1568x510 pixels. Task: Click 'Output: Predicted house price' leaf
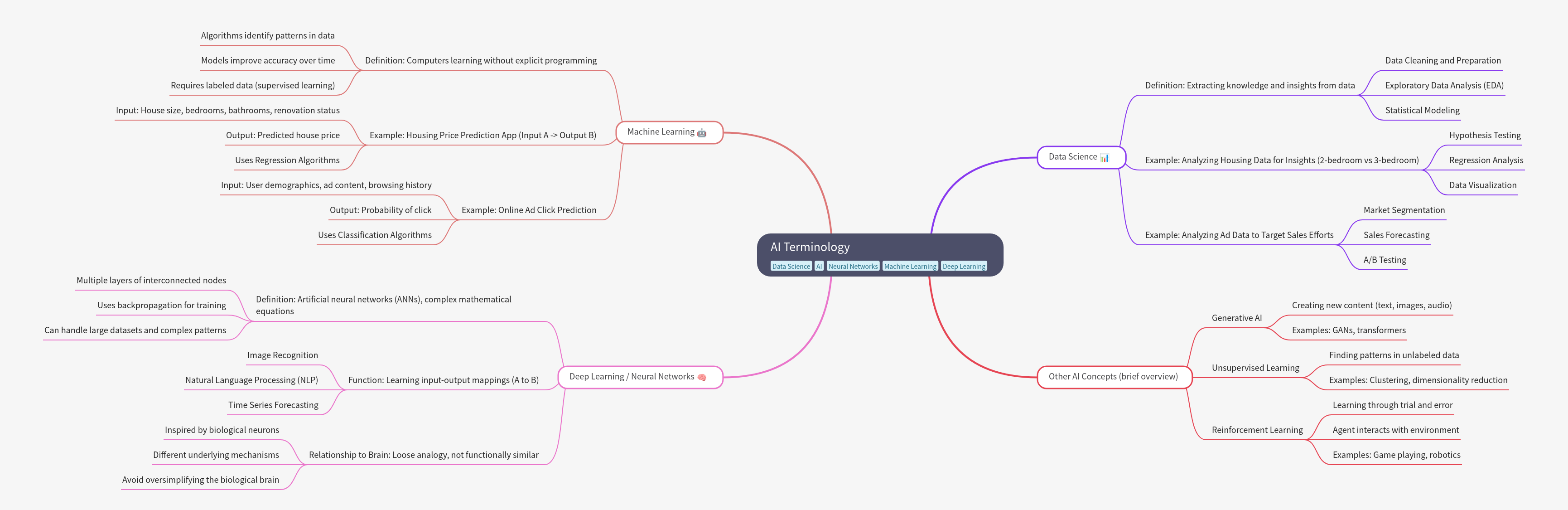point(282,135)
